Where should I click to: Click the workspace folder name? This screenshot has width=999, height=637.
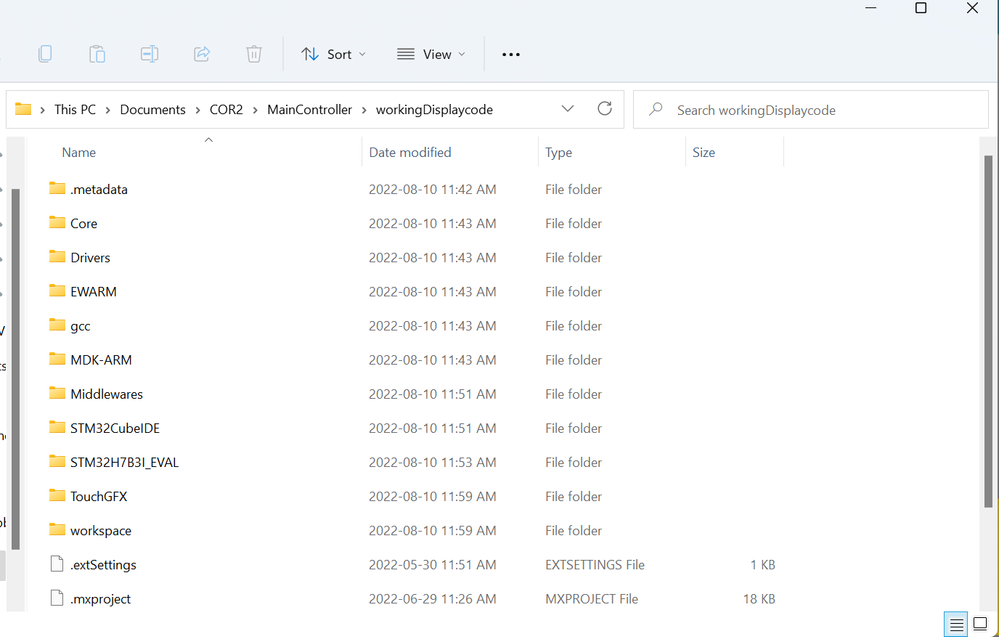coord(101,531)
